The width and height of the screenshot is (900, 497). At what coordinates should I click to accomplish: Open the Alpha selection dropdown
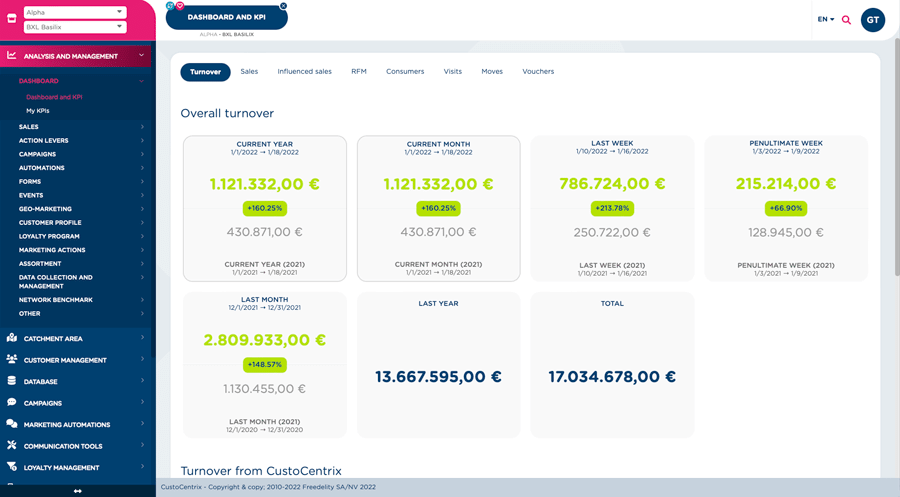click(75, 12)
